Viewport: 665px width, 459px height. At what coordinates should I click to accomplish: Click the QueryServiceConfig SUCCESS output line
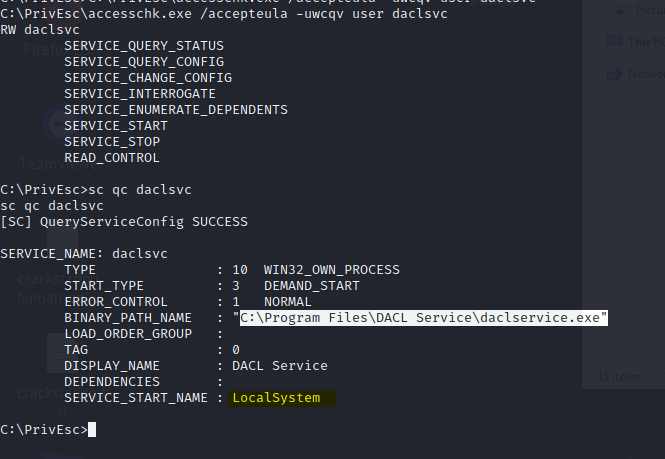pos(124,222)
